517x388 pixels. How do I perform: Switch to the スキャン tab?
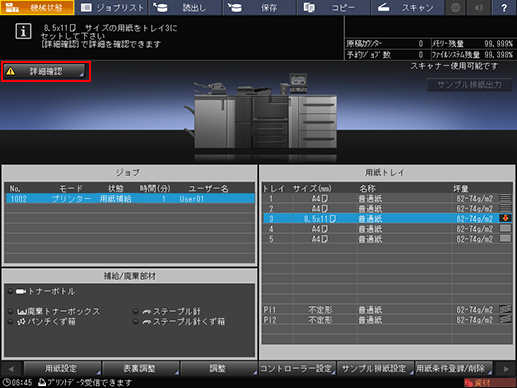tap(408, 7)
